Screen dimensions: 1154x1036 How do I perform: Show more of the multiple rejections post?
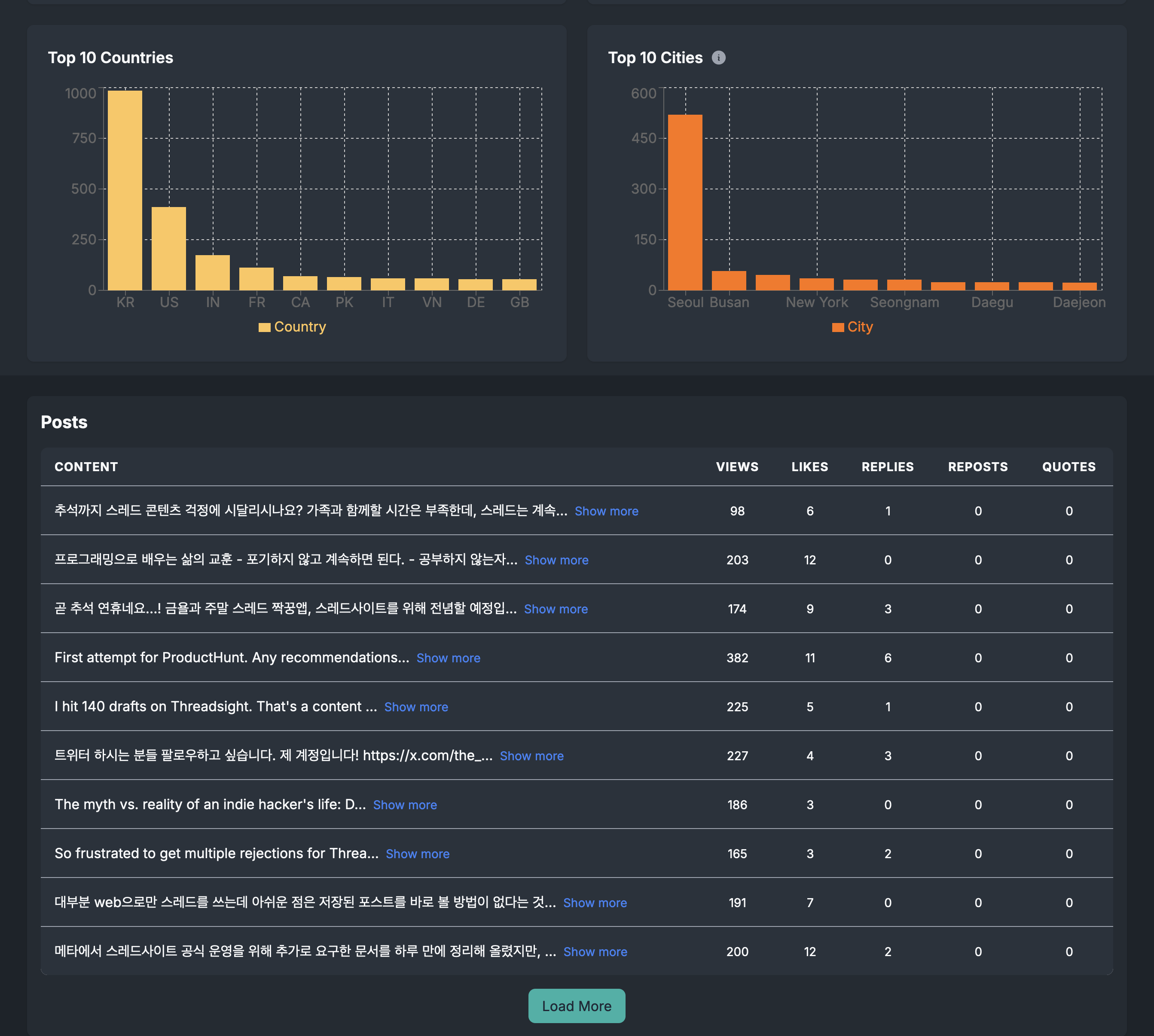point(417,854)
